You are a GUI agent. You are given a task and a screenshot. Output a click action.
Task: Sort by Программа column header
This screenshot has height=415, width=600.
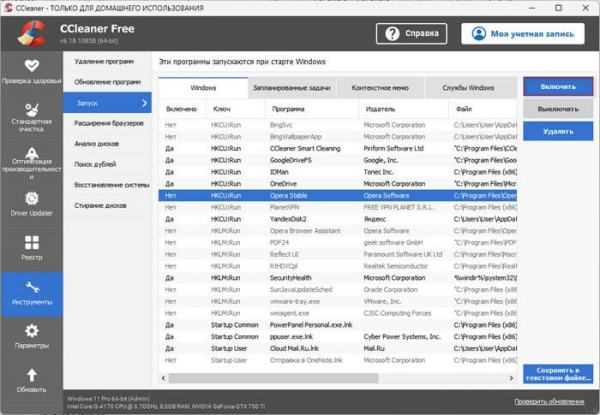tap(312, 109)
